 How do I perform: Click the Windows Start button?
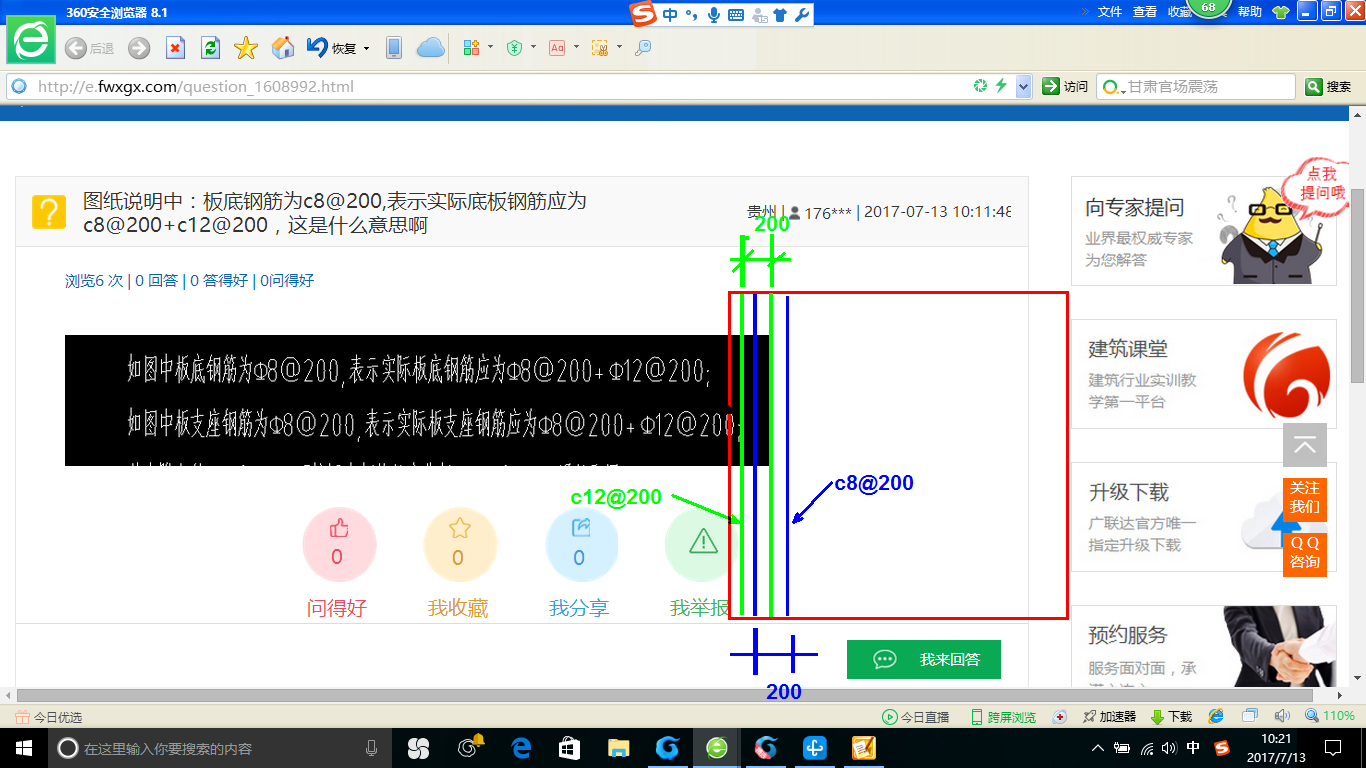pyautogui.click(x=23, y=748)
